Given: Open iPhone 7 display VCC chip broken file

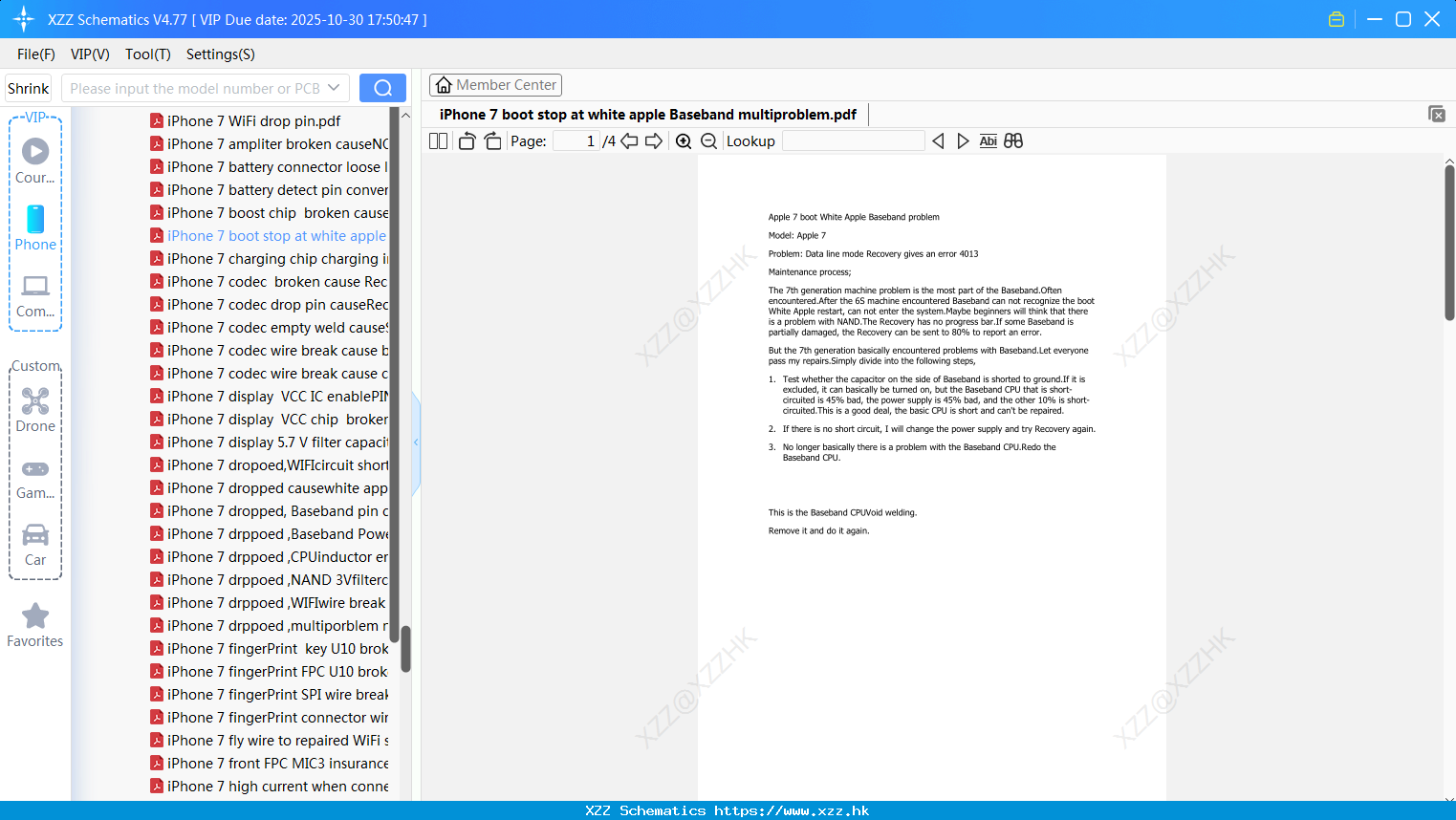Looking at the screenshot, I should (269, 419).
